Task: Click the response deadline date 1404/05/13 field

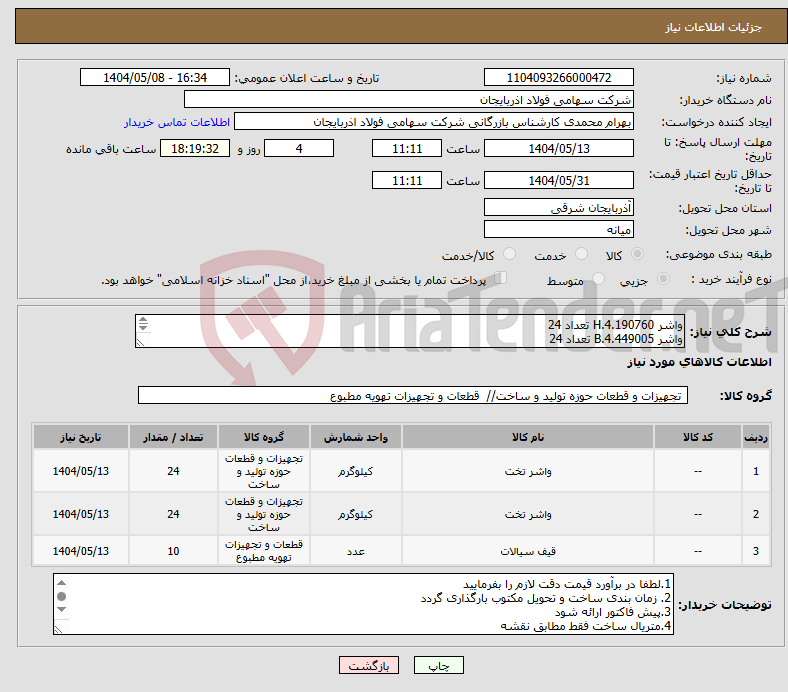Action: pos(558,148)
